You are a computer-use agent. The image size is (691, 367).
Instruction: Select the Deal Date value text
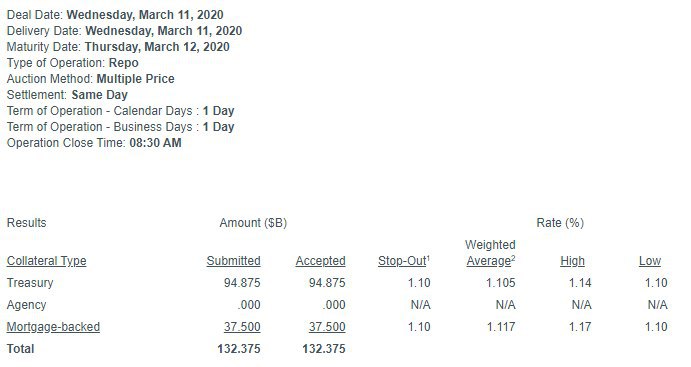[145, 15]
